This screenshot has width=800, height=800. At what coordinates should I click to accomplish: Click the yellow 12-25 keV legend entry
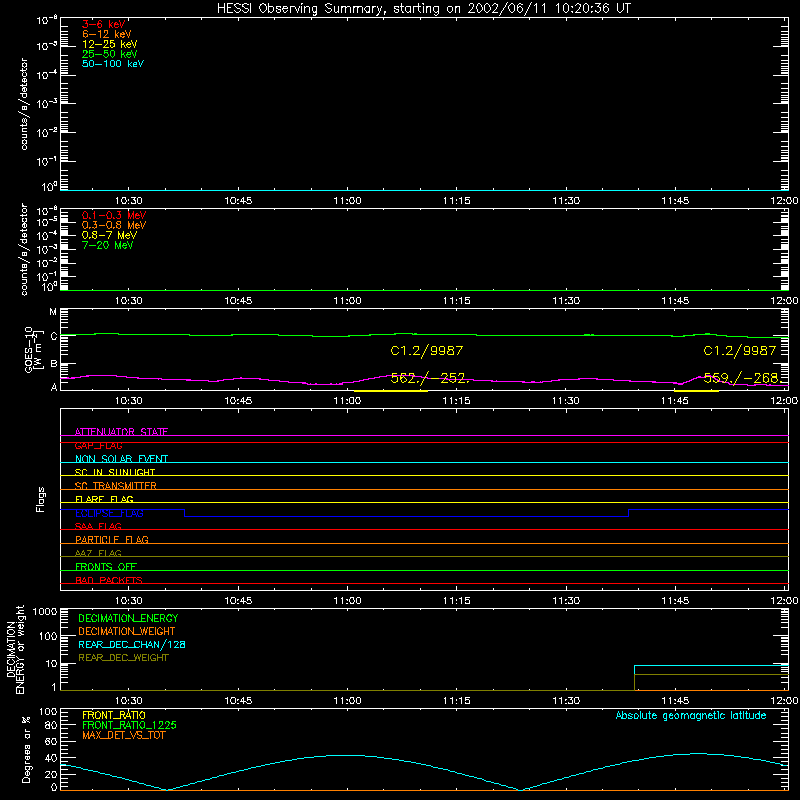tap(109, 44)
